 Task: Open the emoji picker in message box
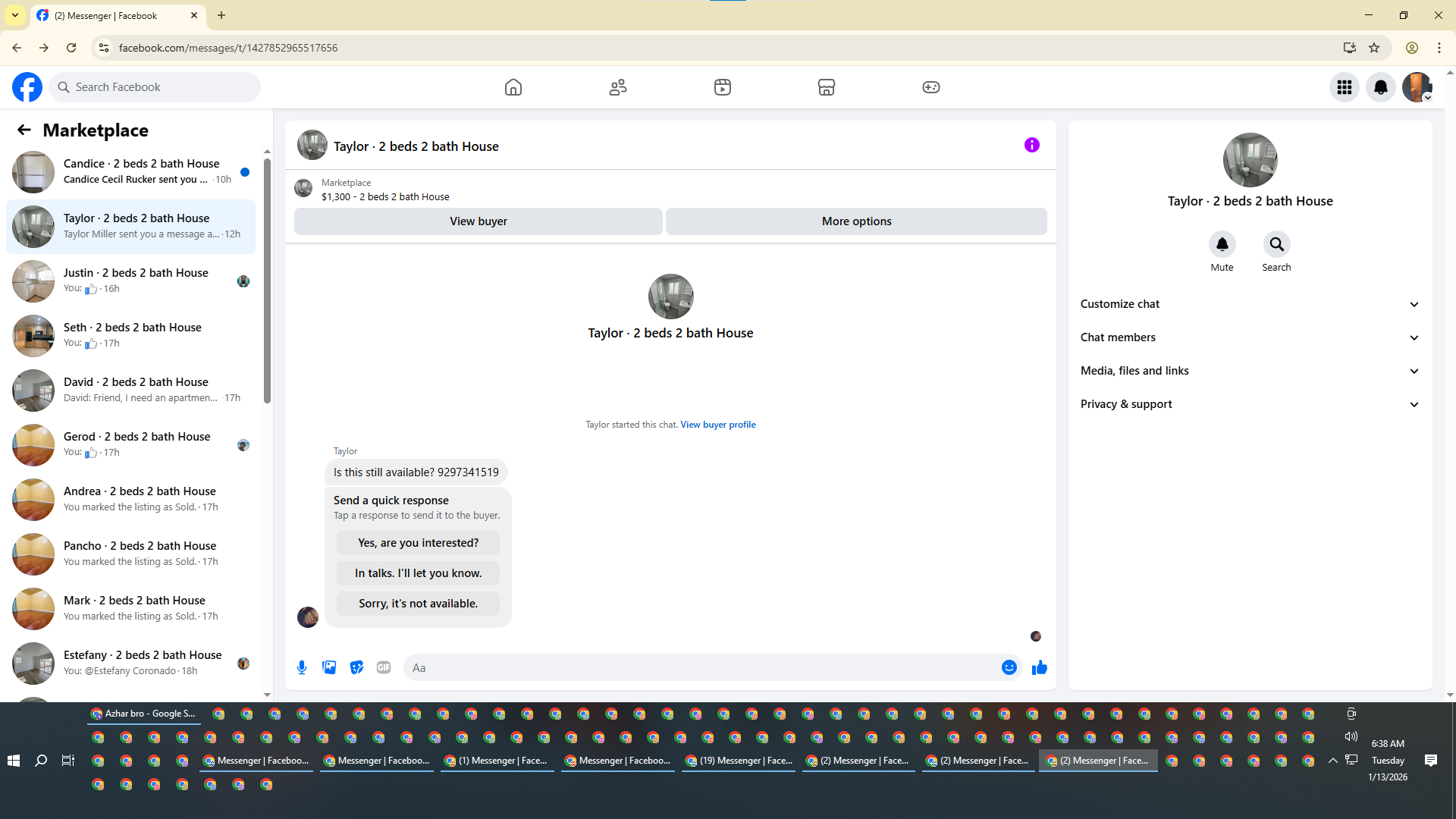[x=1009, y=667]
